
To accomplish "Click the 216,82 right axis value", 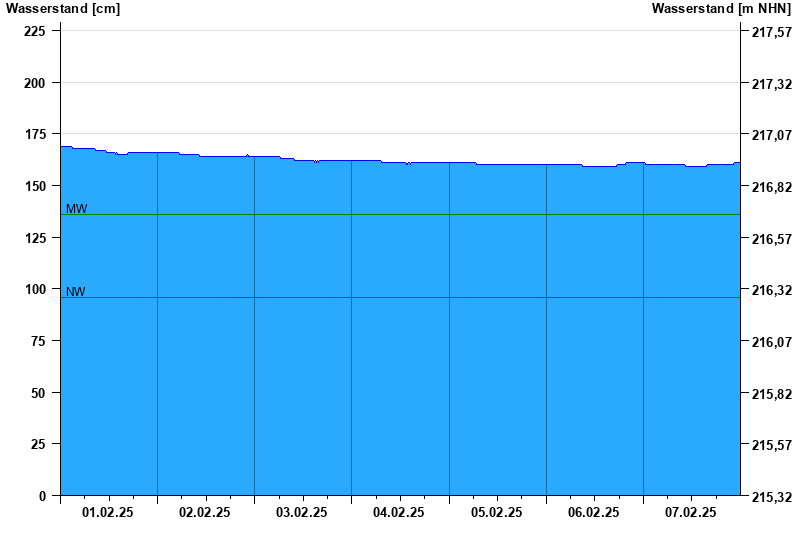I will coord(772,187).
